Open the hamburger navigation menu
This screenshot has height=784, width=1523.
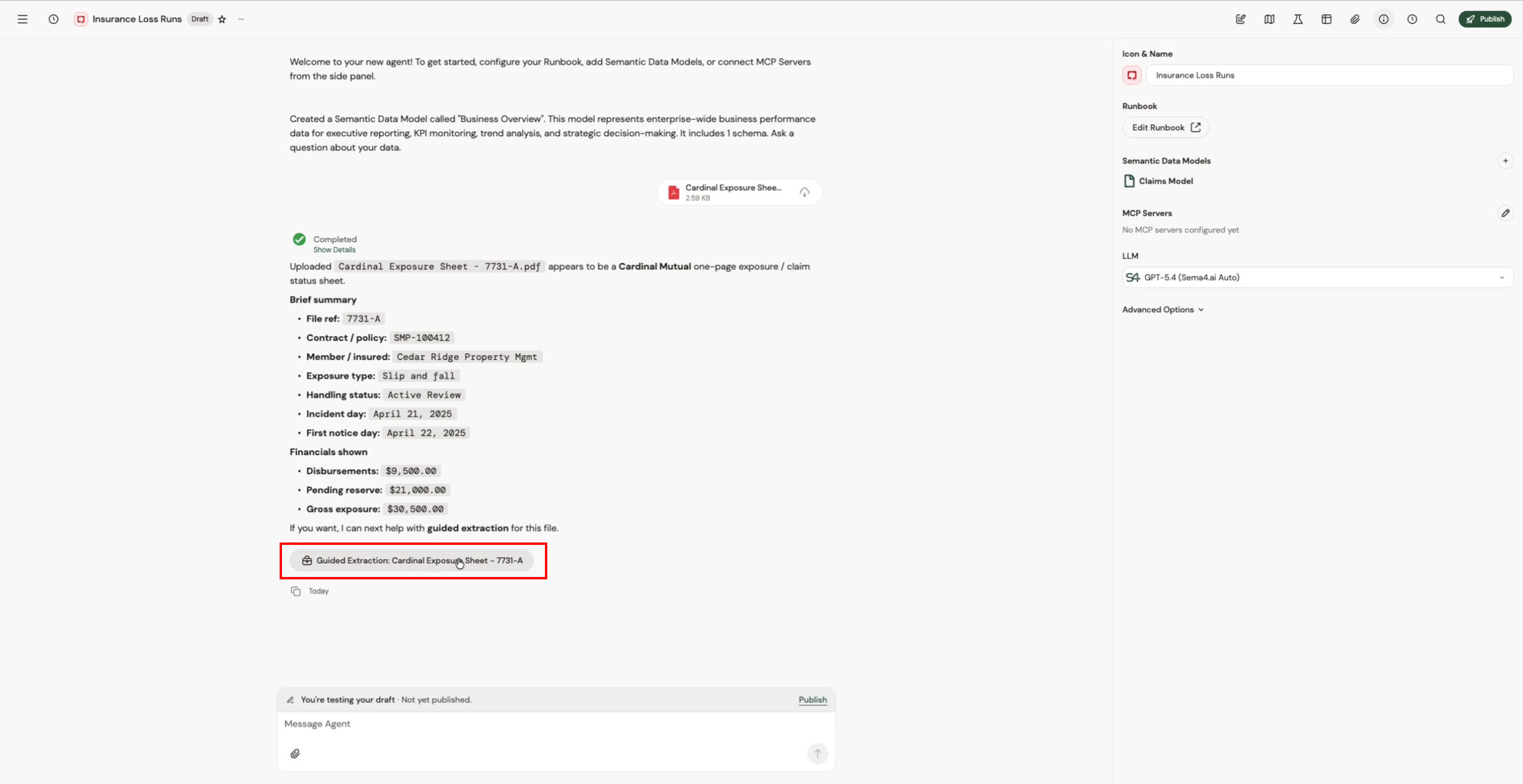click(x=23, y=19)
